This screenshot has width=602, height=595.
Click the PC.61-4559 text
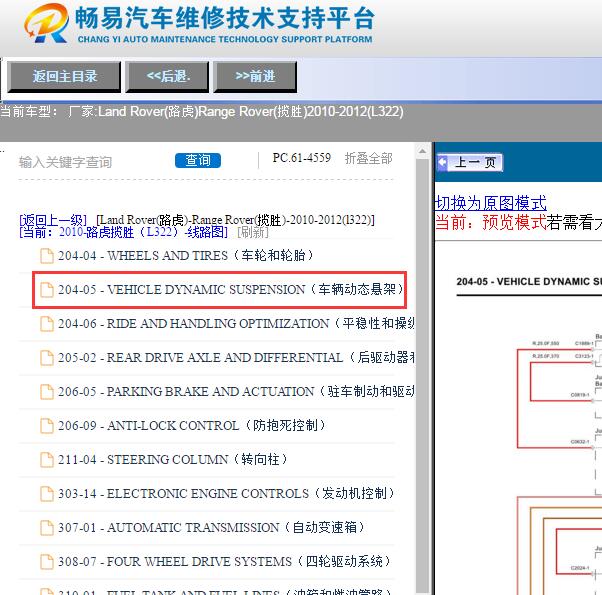click(301, 158)
